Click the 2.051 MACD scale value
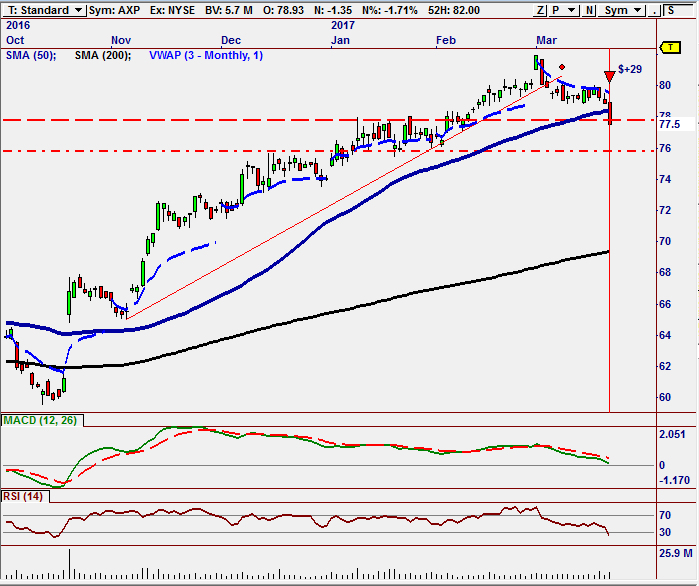 click(x=672, y=434)
